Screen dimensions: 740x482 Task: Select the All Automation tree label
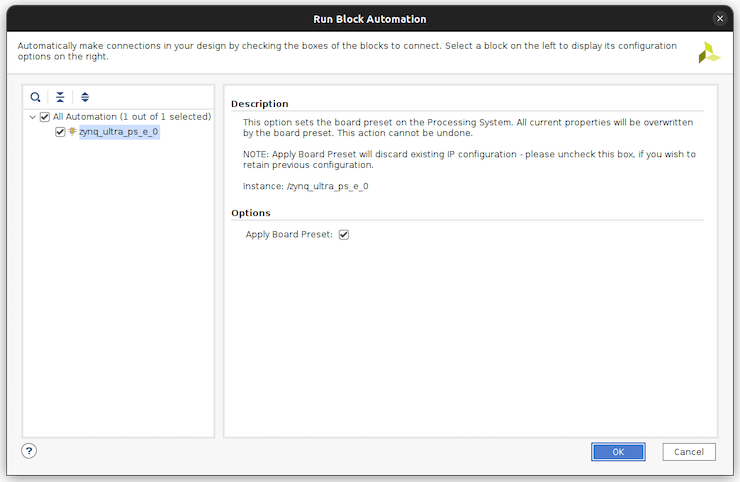click(131, 117)
